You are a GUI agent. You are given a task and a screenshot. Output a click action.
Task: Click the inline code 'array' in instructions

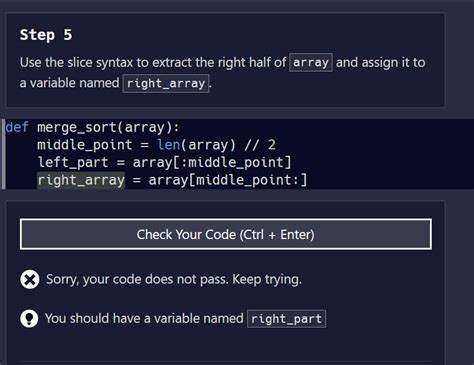tap(311, 62)
